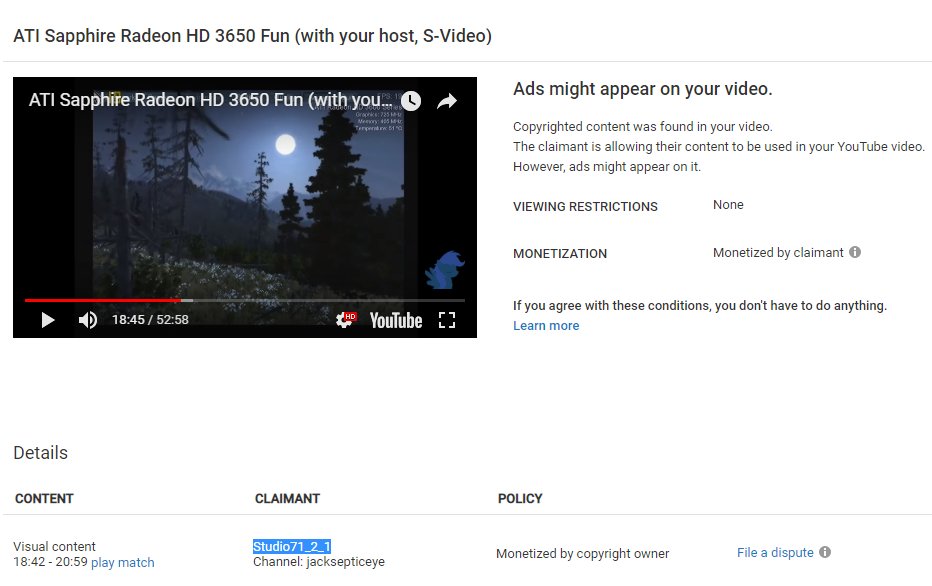Viewport: 932px width, 586px height.
Task: Click the Monetized by copyright owner text
Action: pos(582,554)
